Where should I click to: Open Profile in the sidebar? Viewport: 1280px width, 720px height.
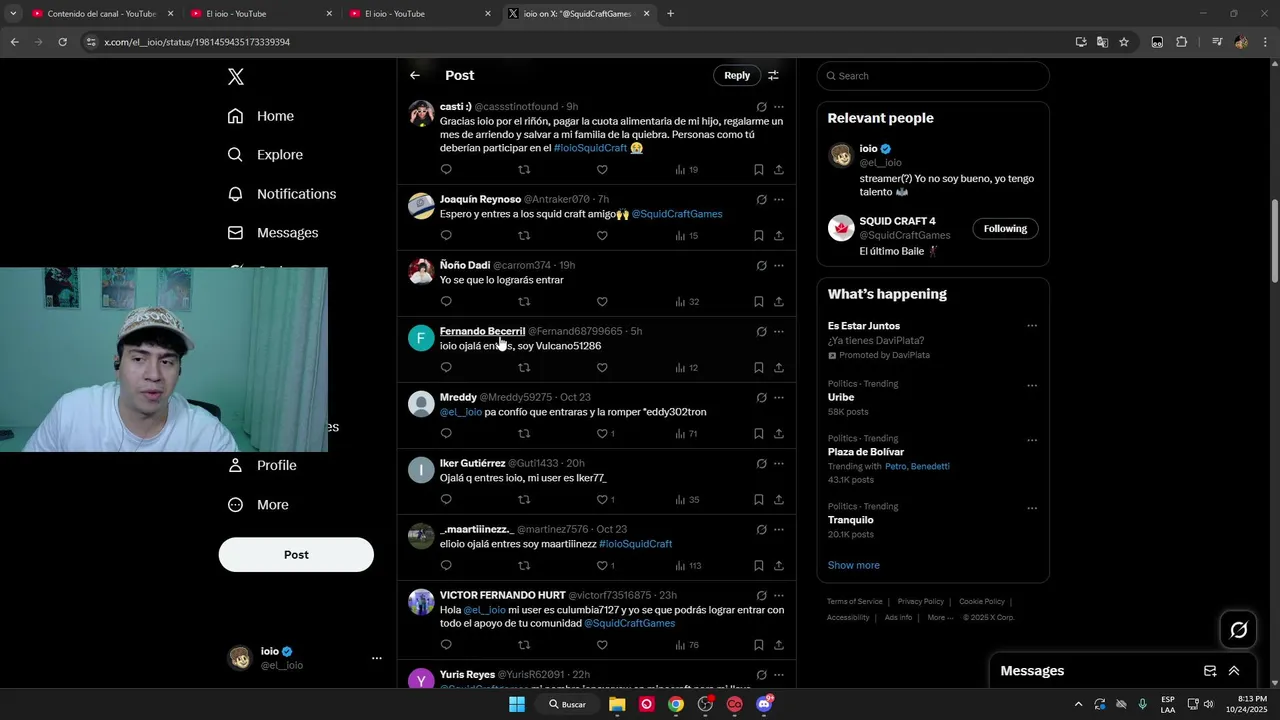pyautogui.click(x=262, y=466)
